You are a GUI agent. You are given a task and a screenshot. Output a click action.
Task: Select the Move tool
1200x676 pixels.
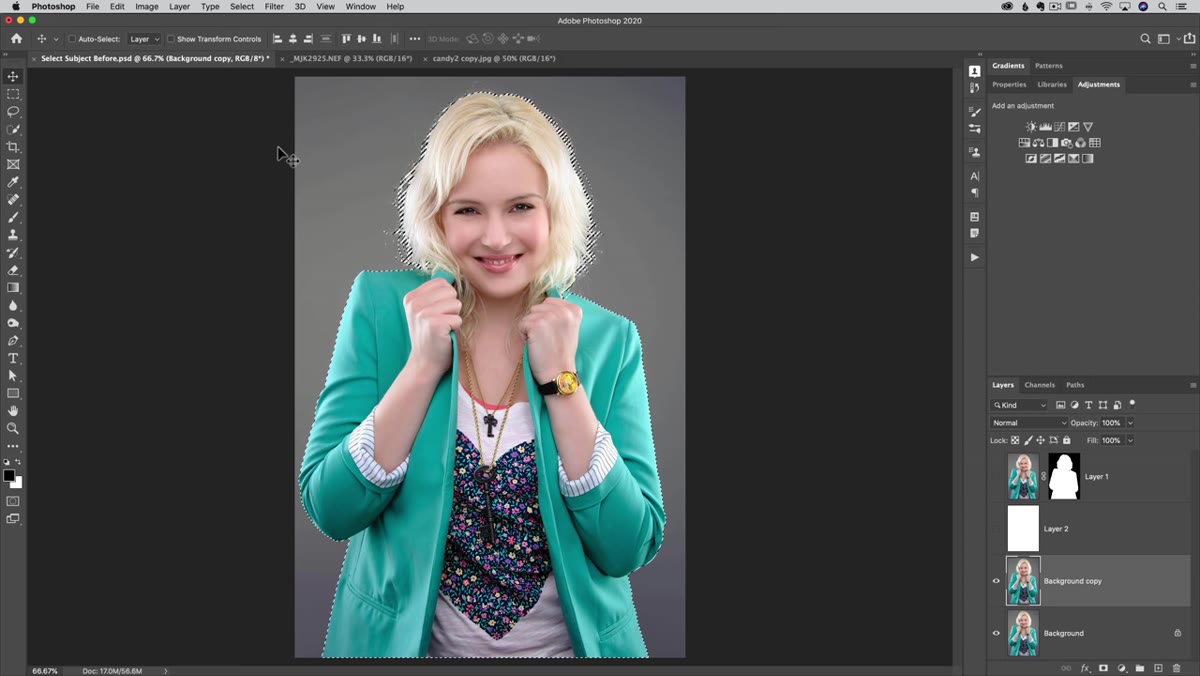[x=13, y=76]
